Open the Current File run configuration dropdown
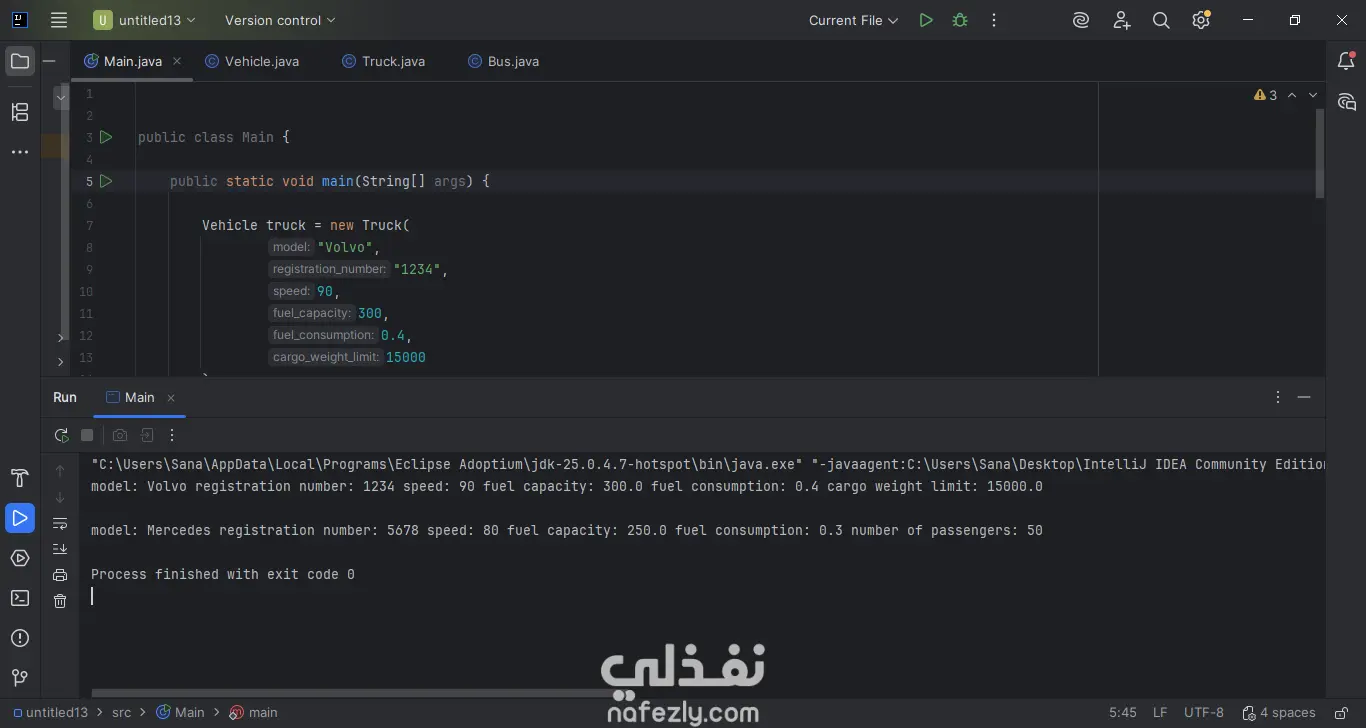Viewport: 1366px width, 728px height. 853,20
